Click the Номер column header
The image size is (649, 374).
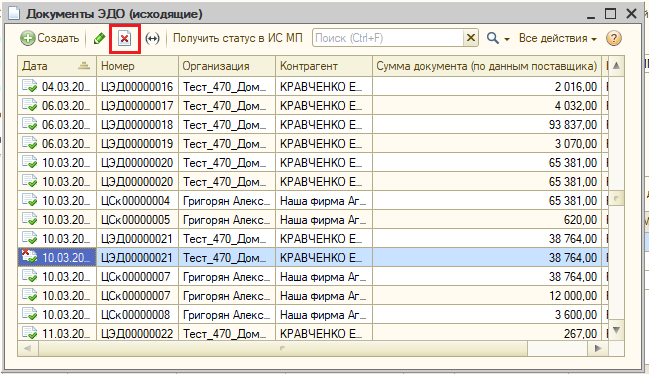(x=137, y=66)
